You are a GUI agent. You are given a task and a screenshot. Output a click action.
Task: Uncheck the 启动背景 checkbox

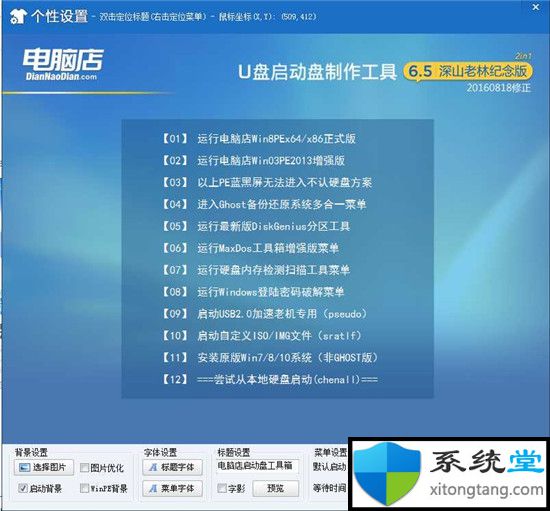[23, 488]
